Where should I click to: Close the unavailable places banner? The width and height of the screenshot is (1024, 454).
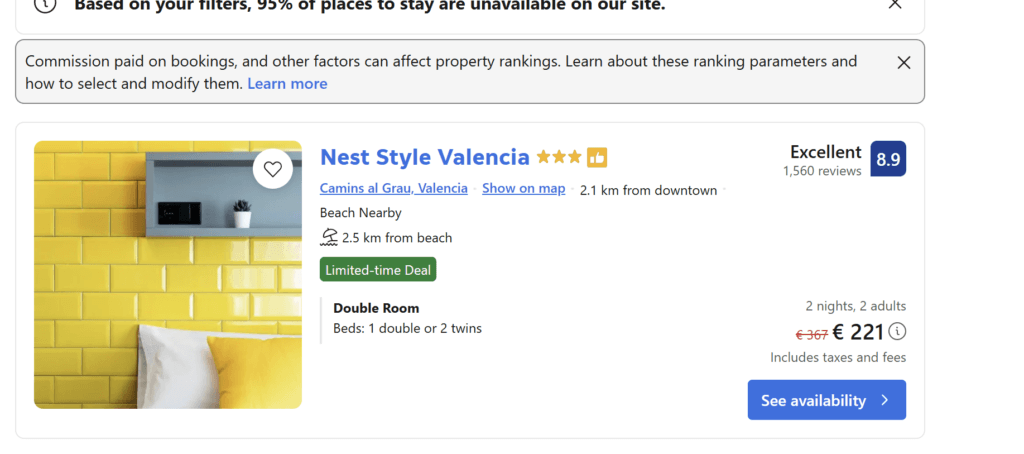(895, 4)
